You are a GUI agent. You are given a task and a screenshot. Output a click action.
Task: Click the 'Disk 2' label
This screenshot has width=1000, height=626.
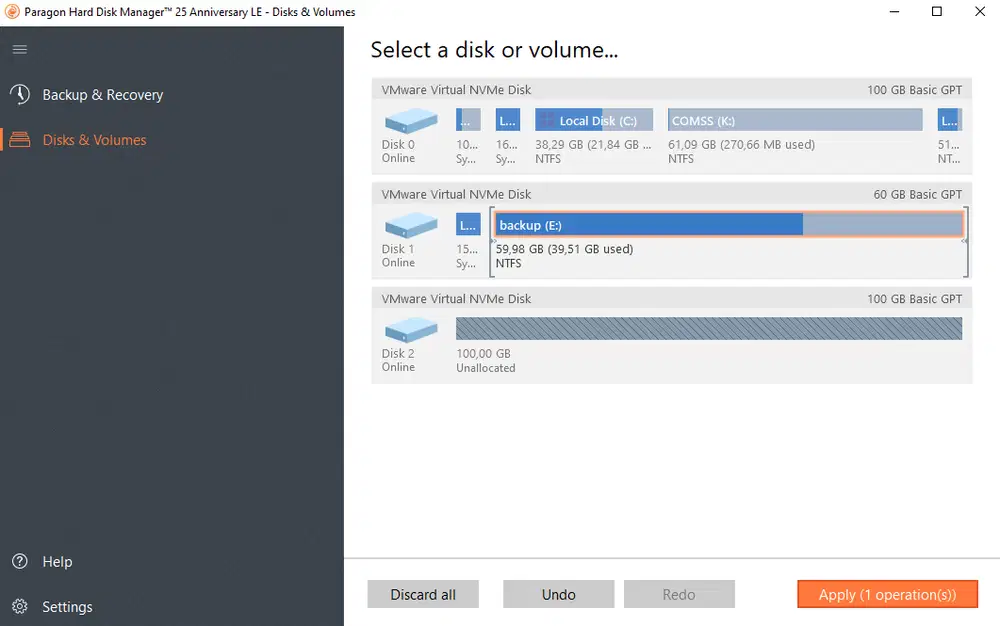(398, 353)
